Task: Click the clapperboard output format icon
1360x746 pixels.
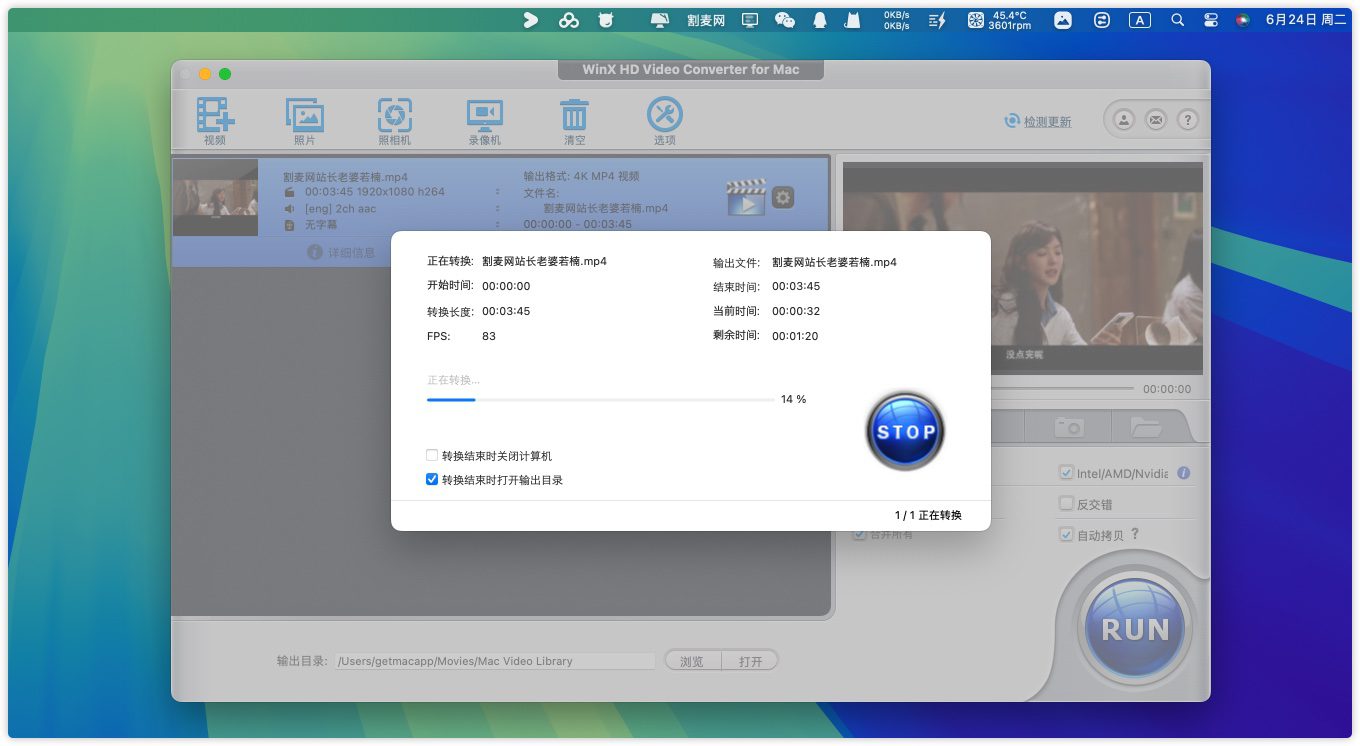Action: click(x=746, y=198)
